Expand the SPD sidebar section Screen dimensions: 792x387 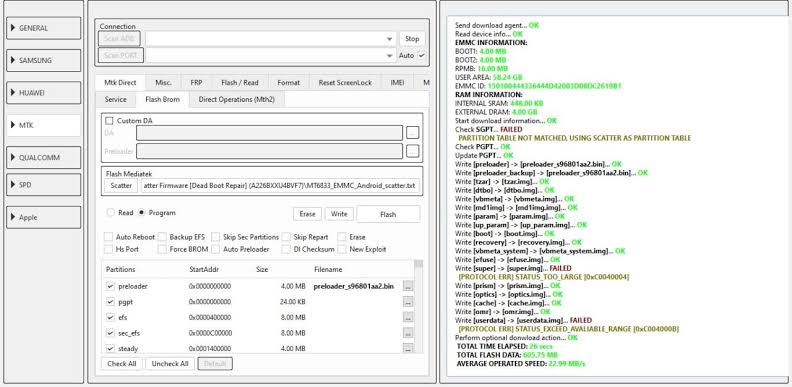pyautogui.click(x=43, y=185)
